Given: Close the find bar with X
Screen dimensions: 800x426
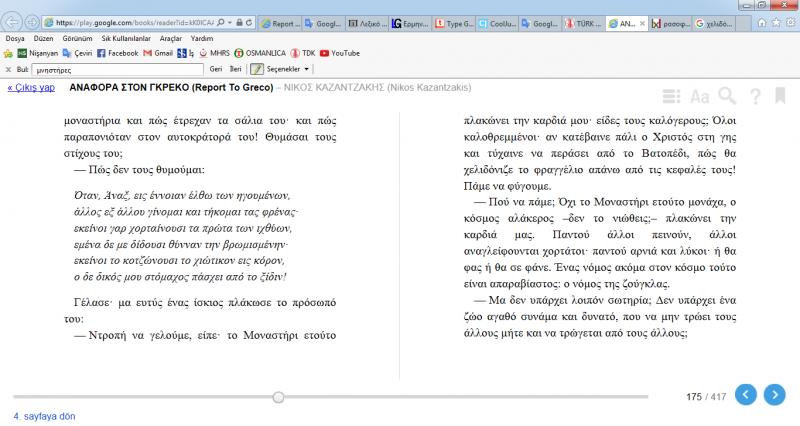Looking at the screenshot, I should point(9,69).
